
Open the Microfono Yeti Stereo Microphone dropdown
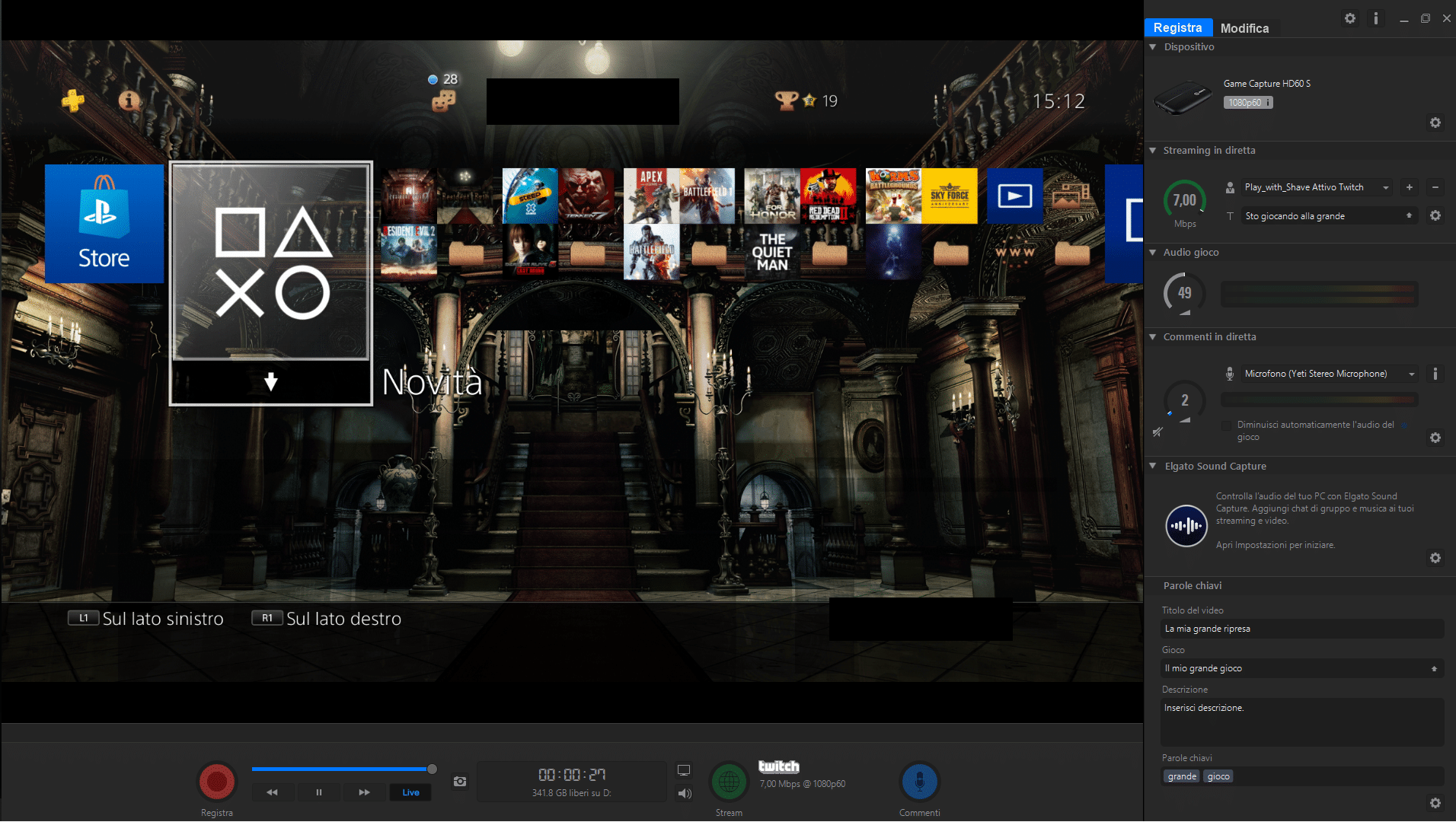point(1329,374)
